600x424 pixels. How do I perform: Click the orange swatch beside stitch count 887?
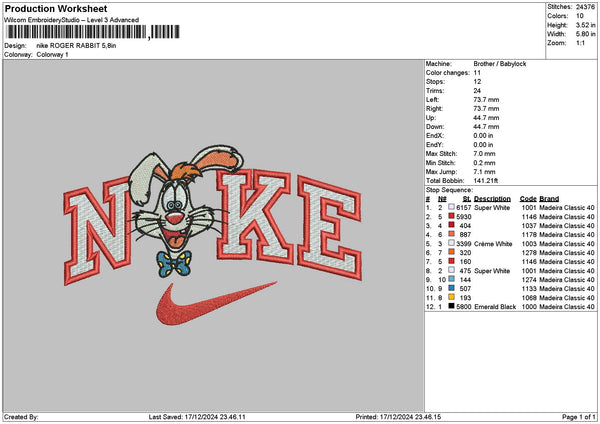click(452, 234)
